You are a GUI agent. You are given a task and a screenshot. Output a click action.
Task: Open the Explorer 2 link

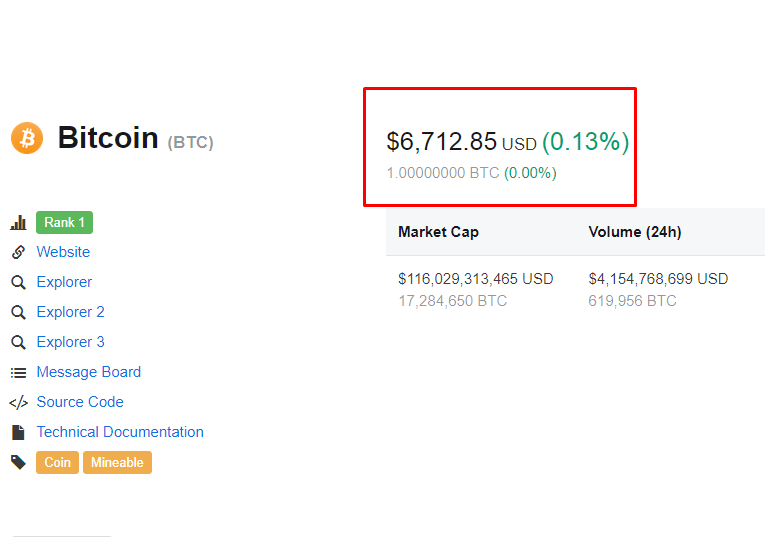pos(70,312)
